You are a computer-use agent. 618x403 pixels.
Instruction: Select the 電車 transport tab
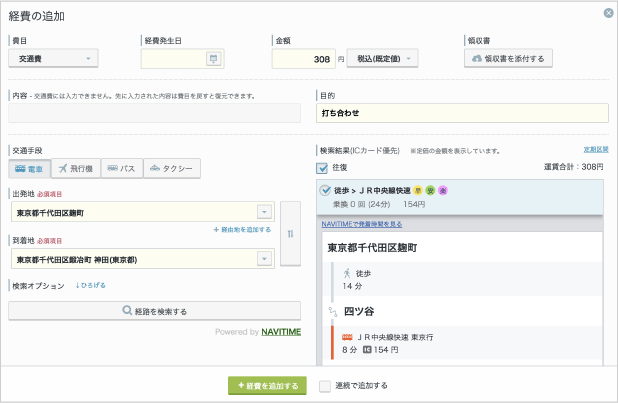[29, 168]
